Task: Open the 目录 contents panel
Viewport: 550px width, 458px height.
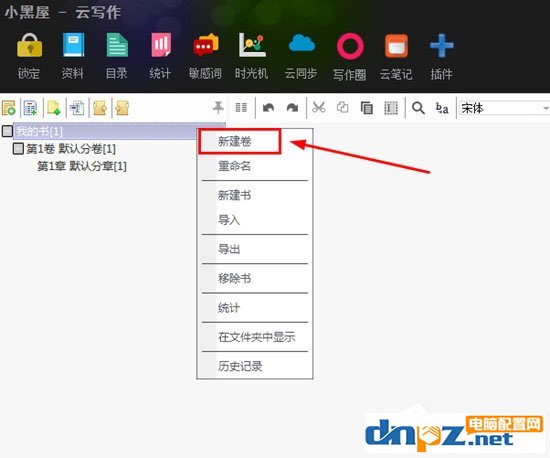Action: (x=117, y=45)
